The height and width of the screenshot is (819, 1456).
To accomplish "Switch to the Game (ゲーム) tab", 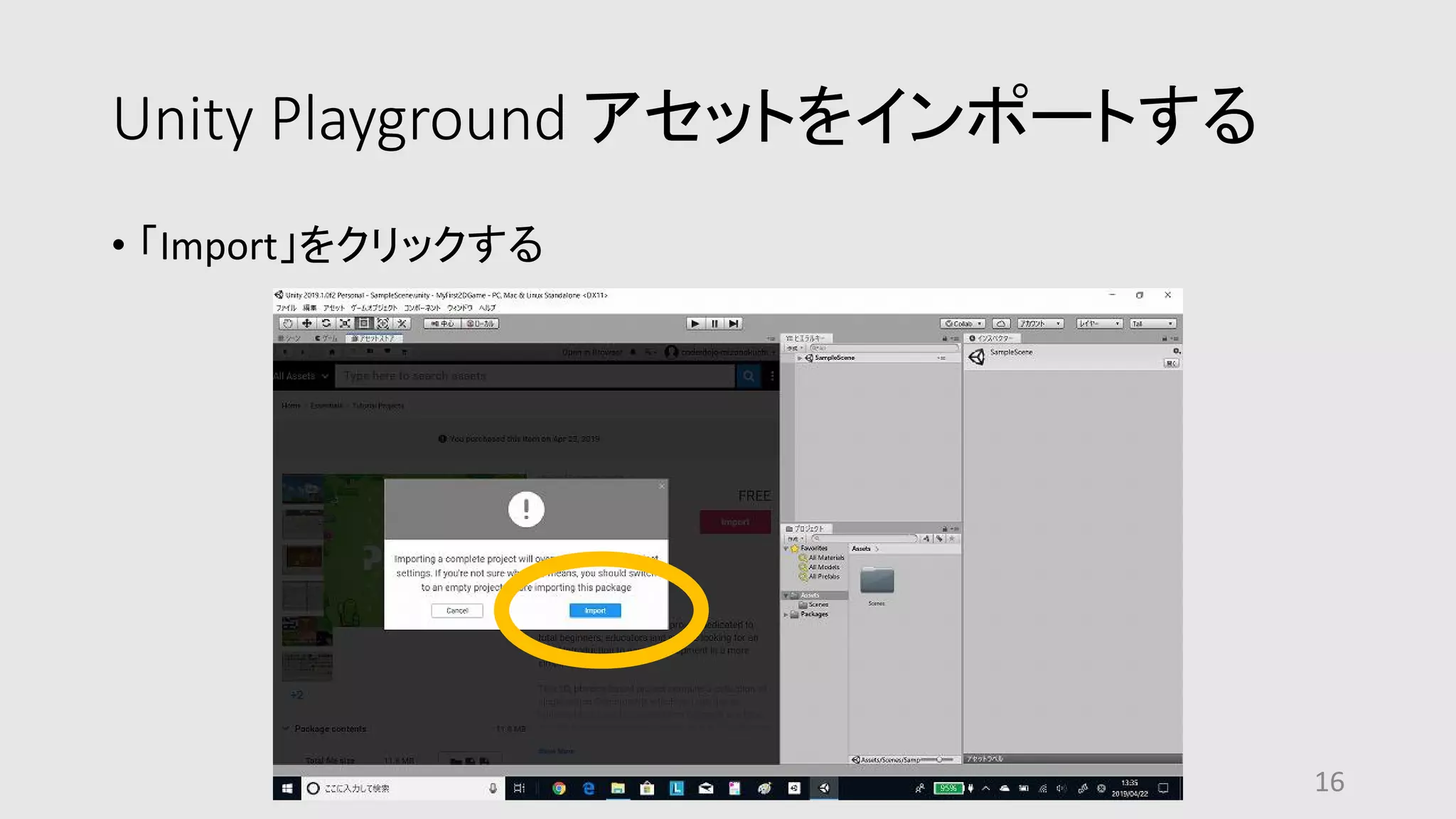I will point(326,338).
